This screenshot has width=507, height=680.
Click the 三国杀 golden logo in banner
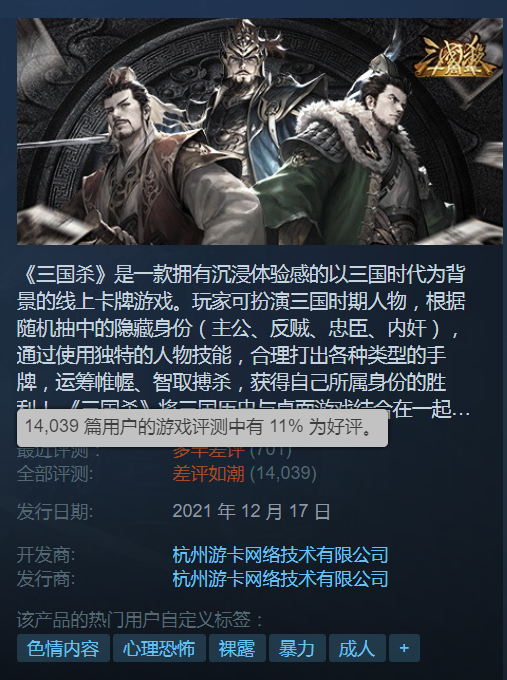pos(454,57)
